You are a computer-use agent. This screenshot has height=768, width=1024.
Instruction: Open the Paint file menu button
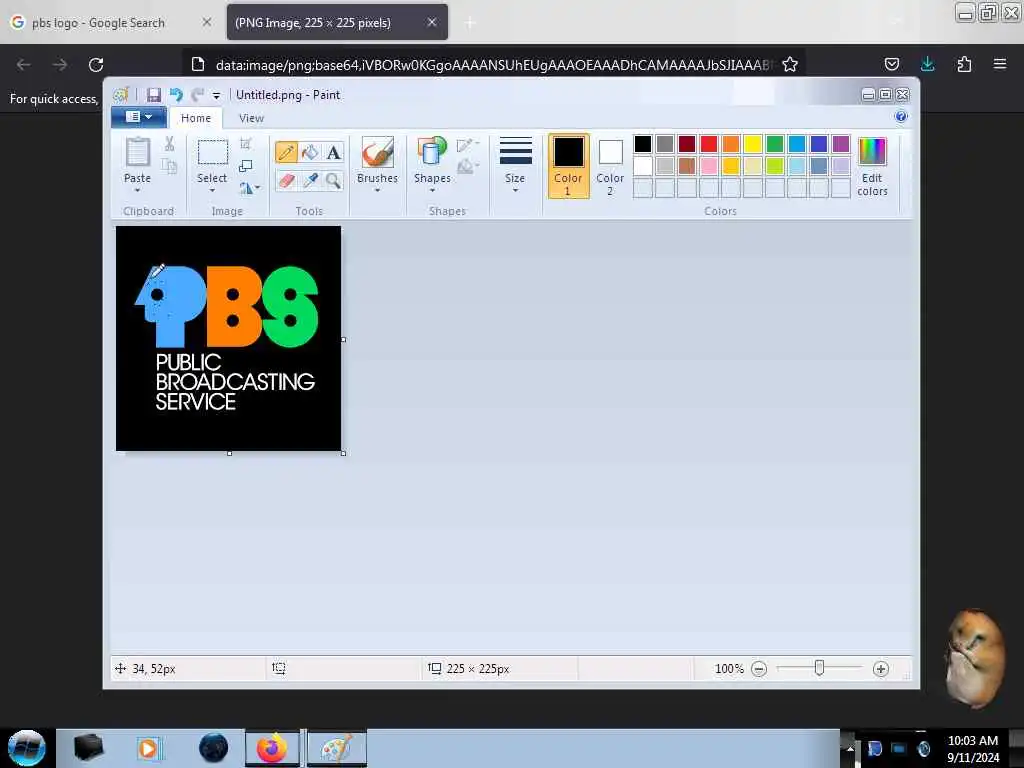tap(138, 117)
